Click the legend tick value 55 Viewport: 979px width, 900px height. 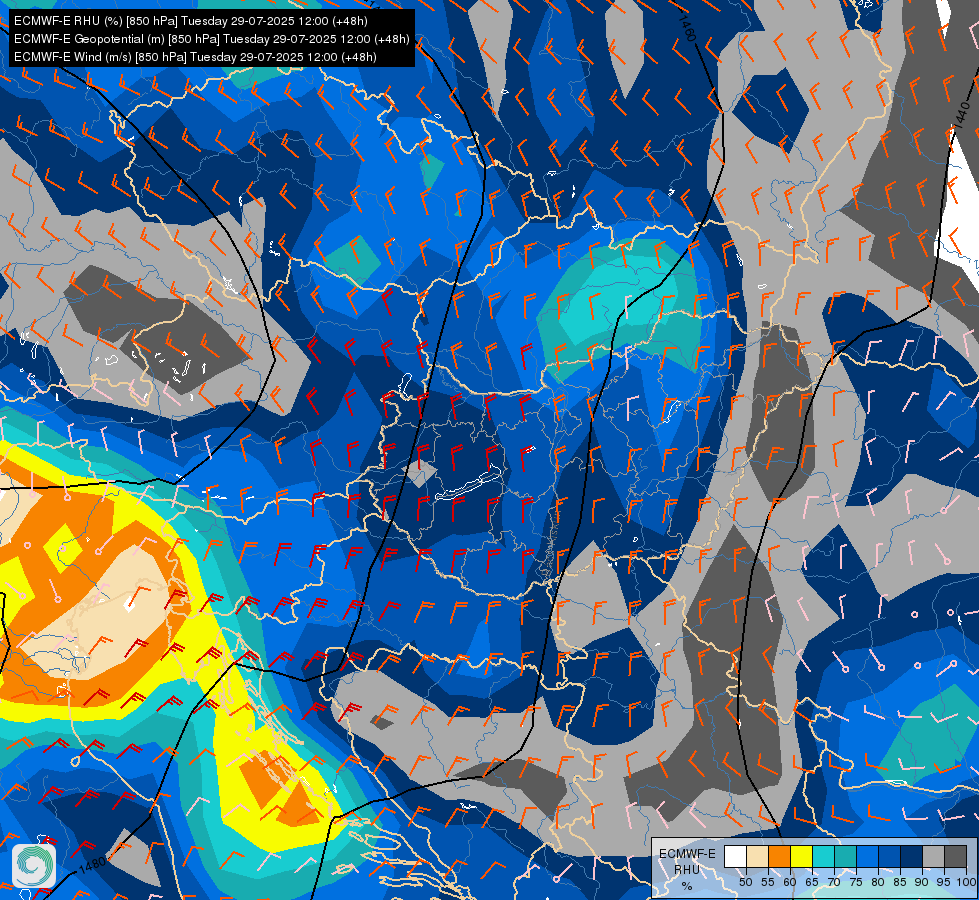tap(768, 882)
